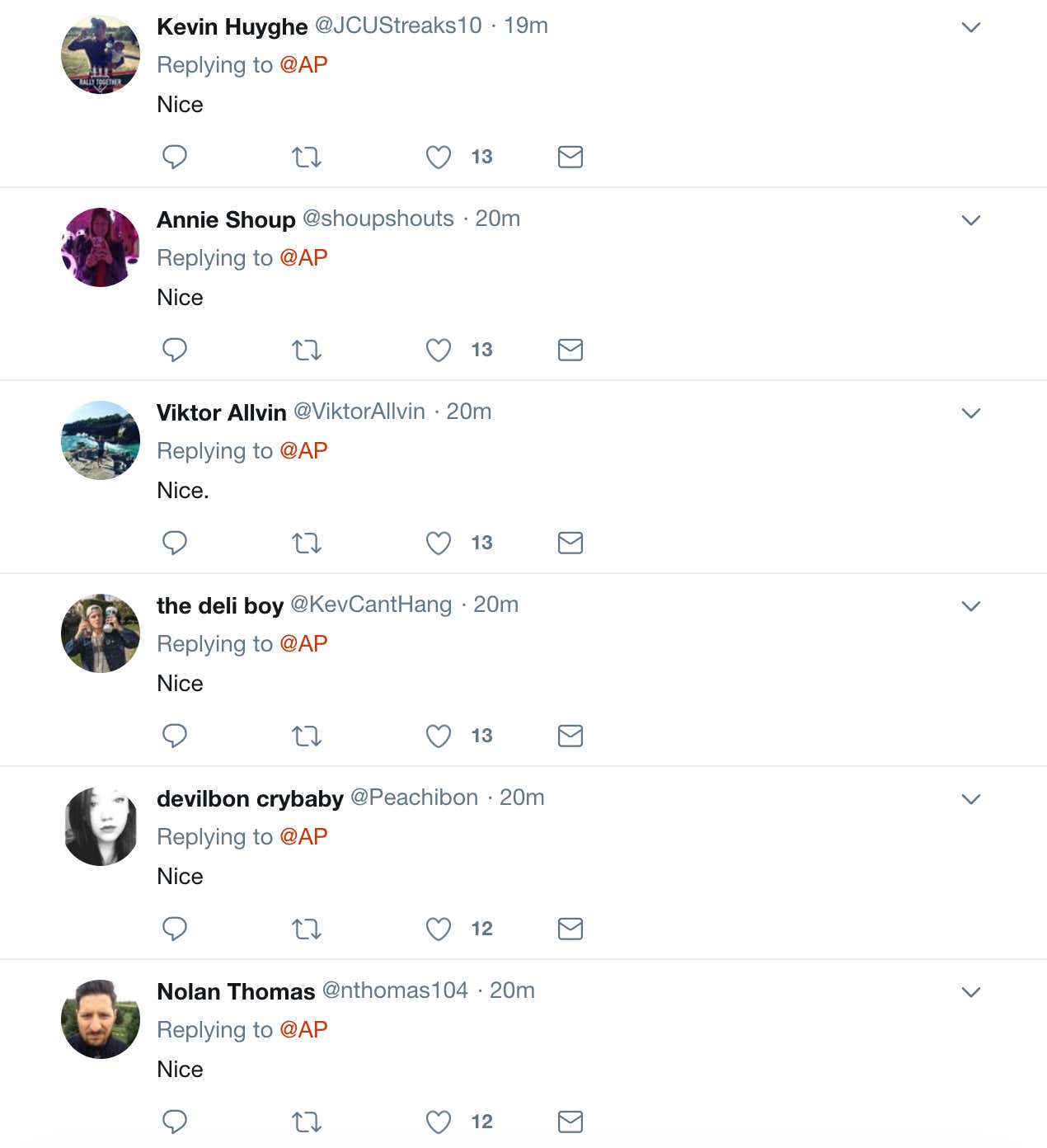
Task: Go to the @KevCantHang handle
Action: tap(371, 605)
